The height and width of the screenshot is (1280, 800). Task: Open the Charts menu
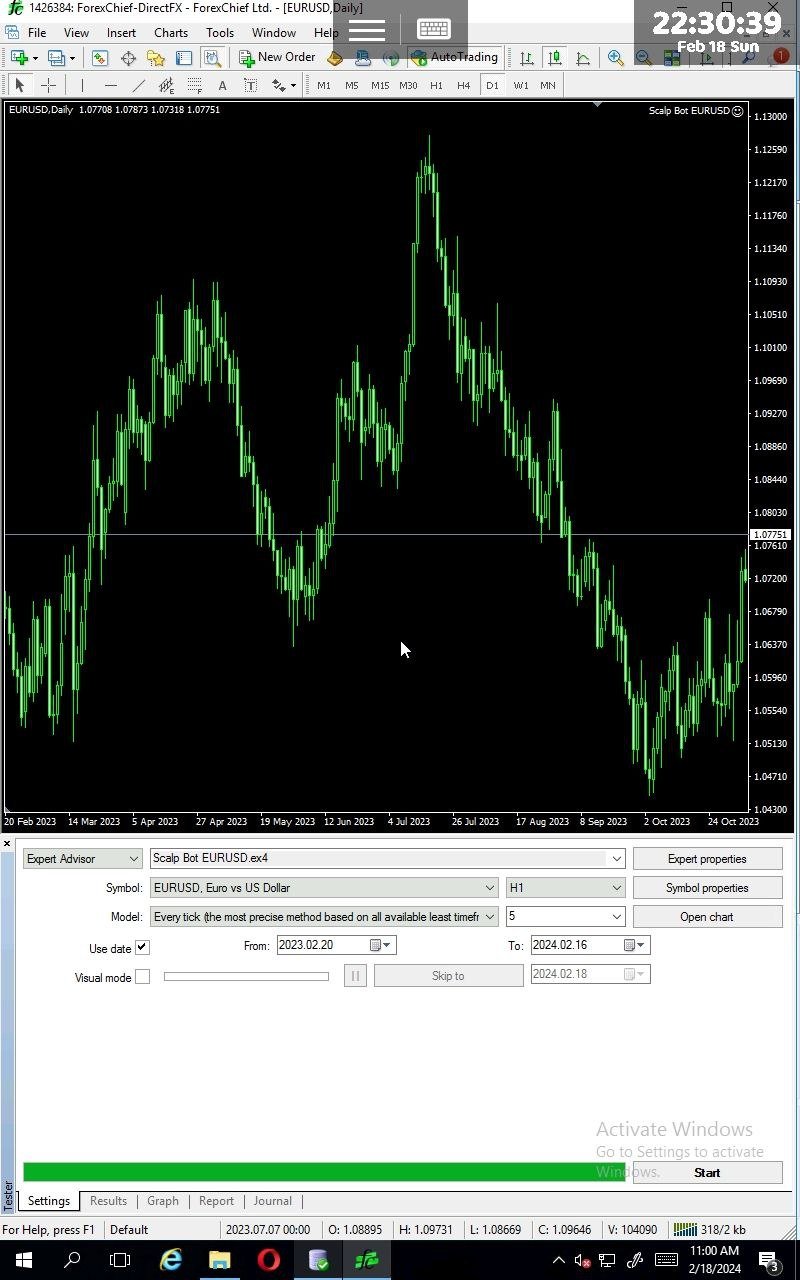pyautogui.click(x=170, y=32)
